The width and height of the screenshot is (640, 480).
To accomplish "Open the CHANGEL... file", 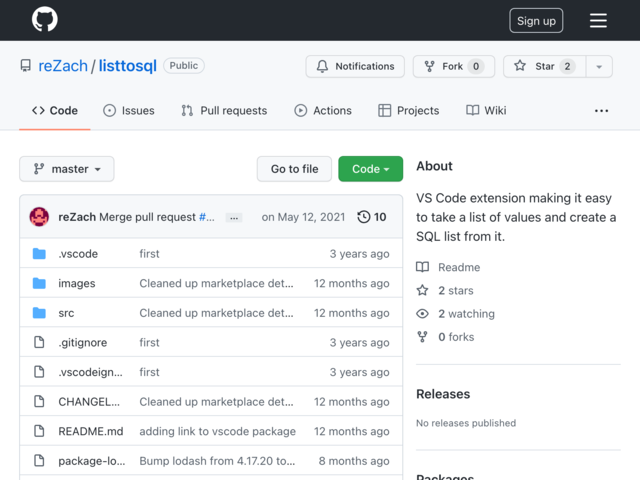I will click(x=89, y=402).
